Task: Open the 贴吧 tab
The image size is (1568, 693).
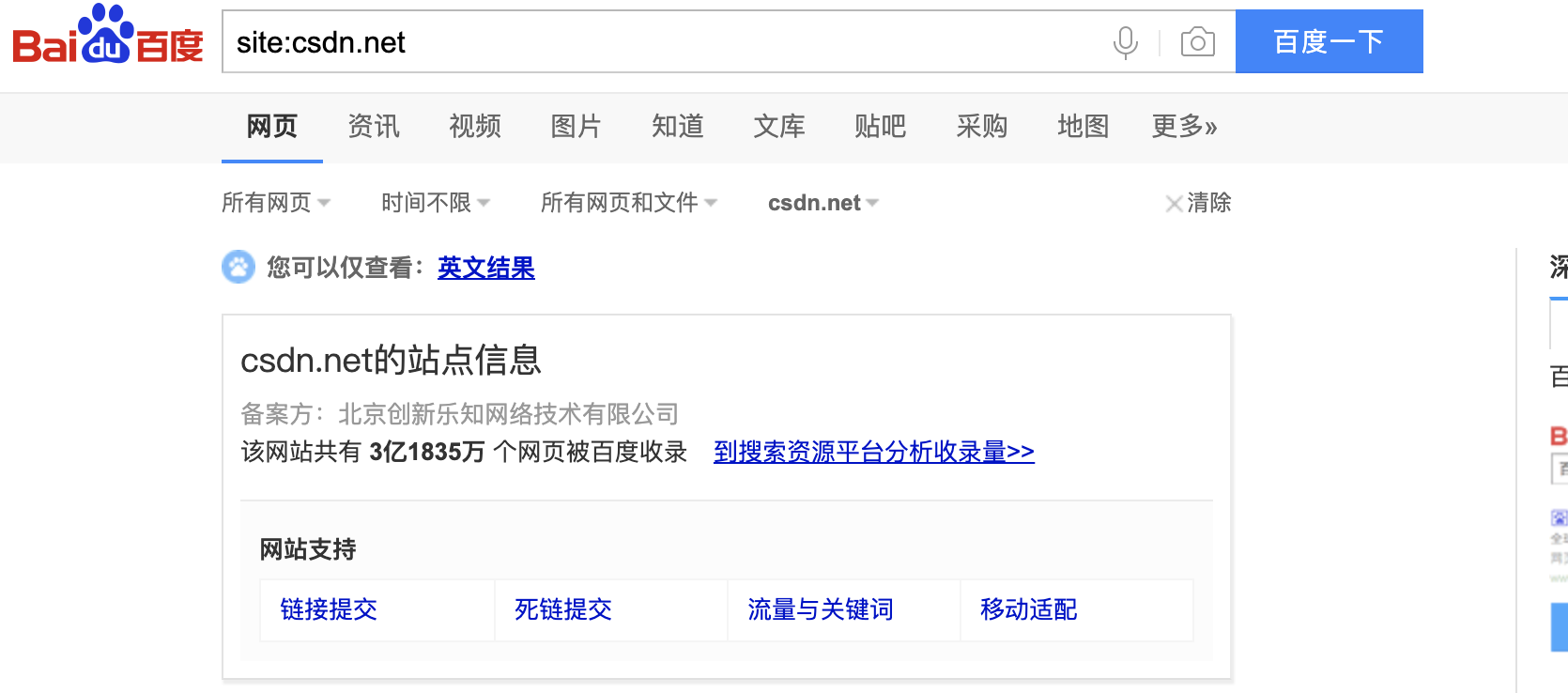Action: (881, 126)
